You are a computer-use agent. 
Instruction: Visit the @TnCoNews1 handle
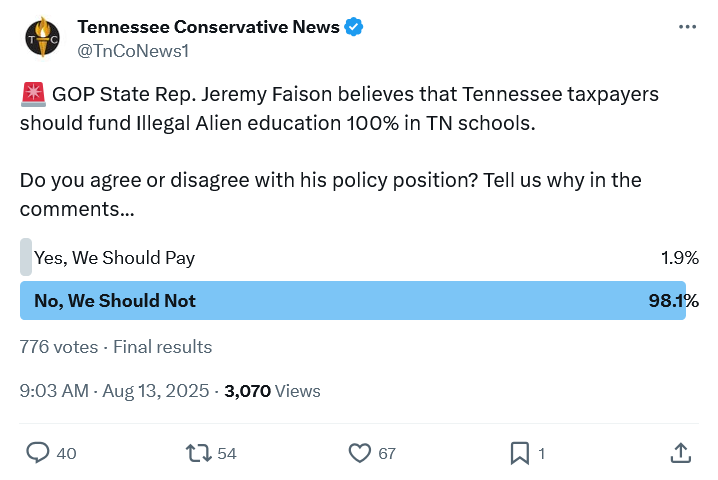click(133, 51)
